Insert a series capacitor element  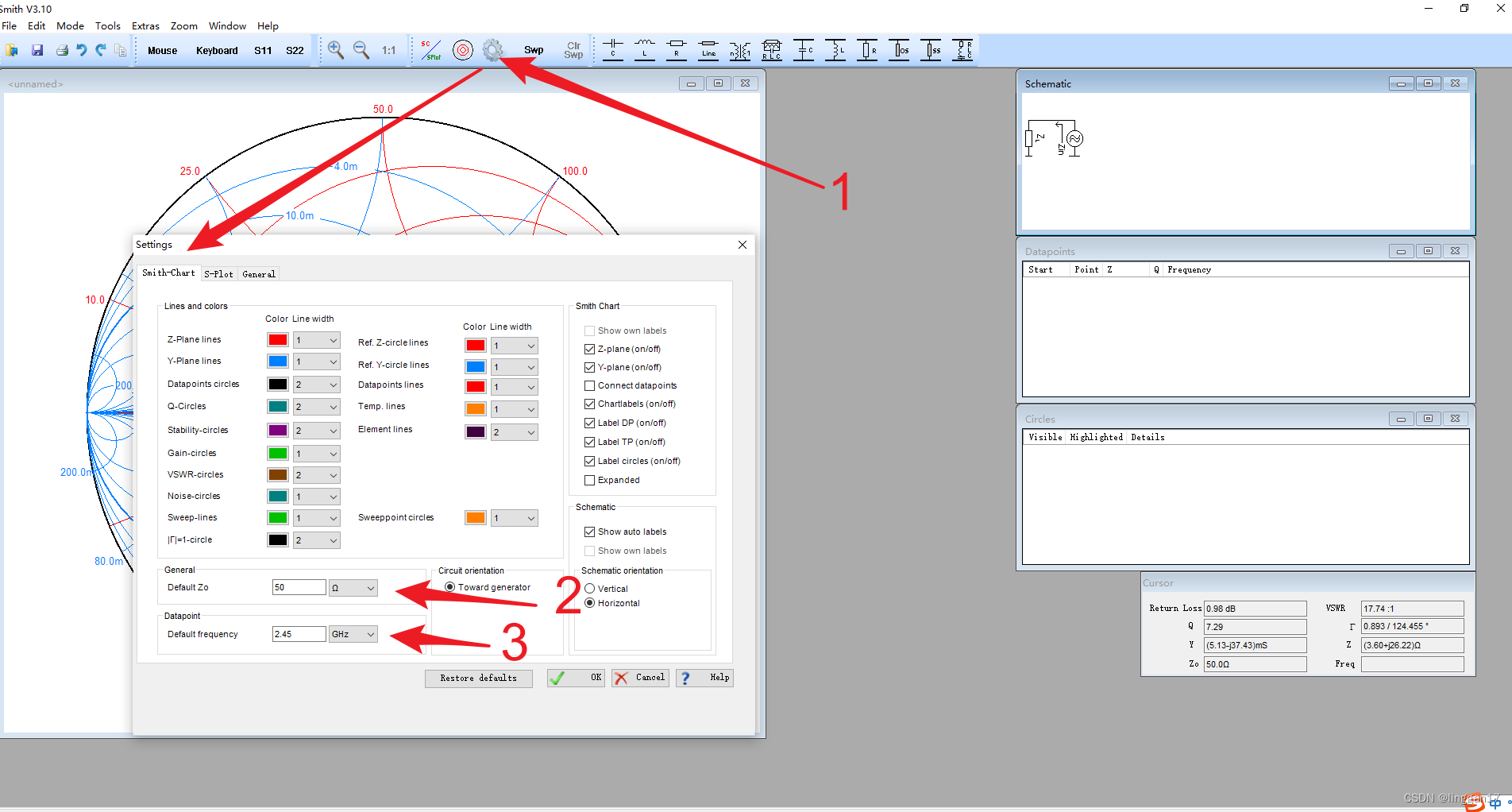[613, 50]
